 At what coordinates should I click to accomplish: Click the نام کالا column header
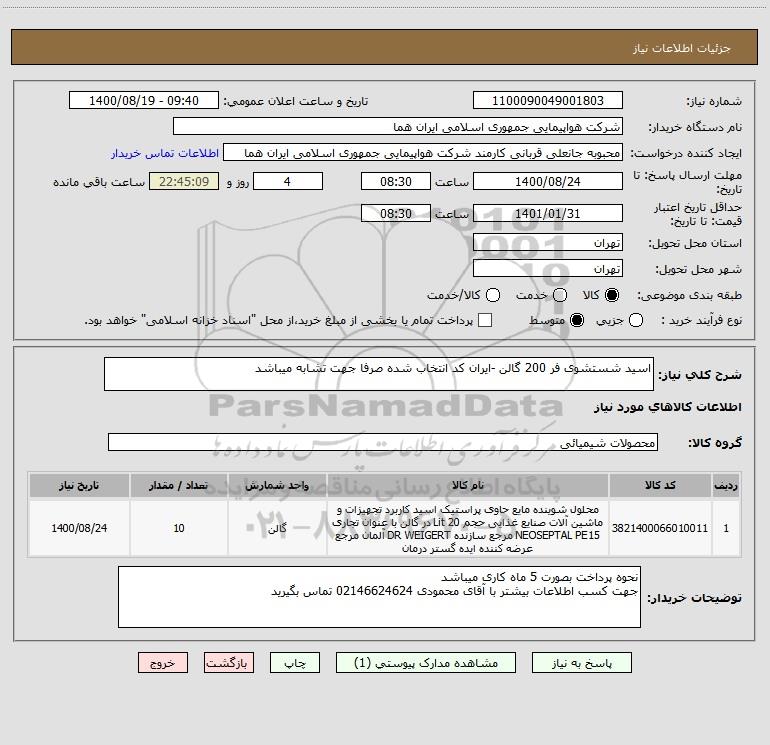(x=468, y=485)
